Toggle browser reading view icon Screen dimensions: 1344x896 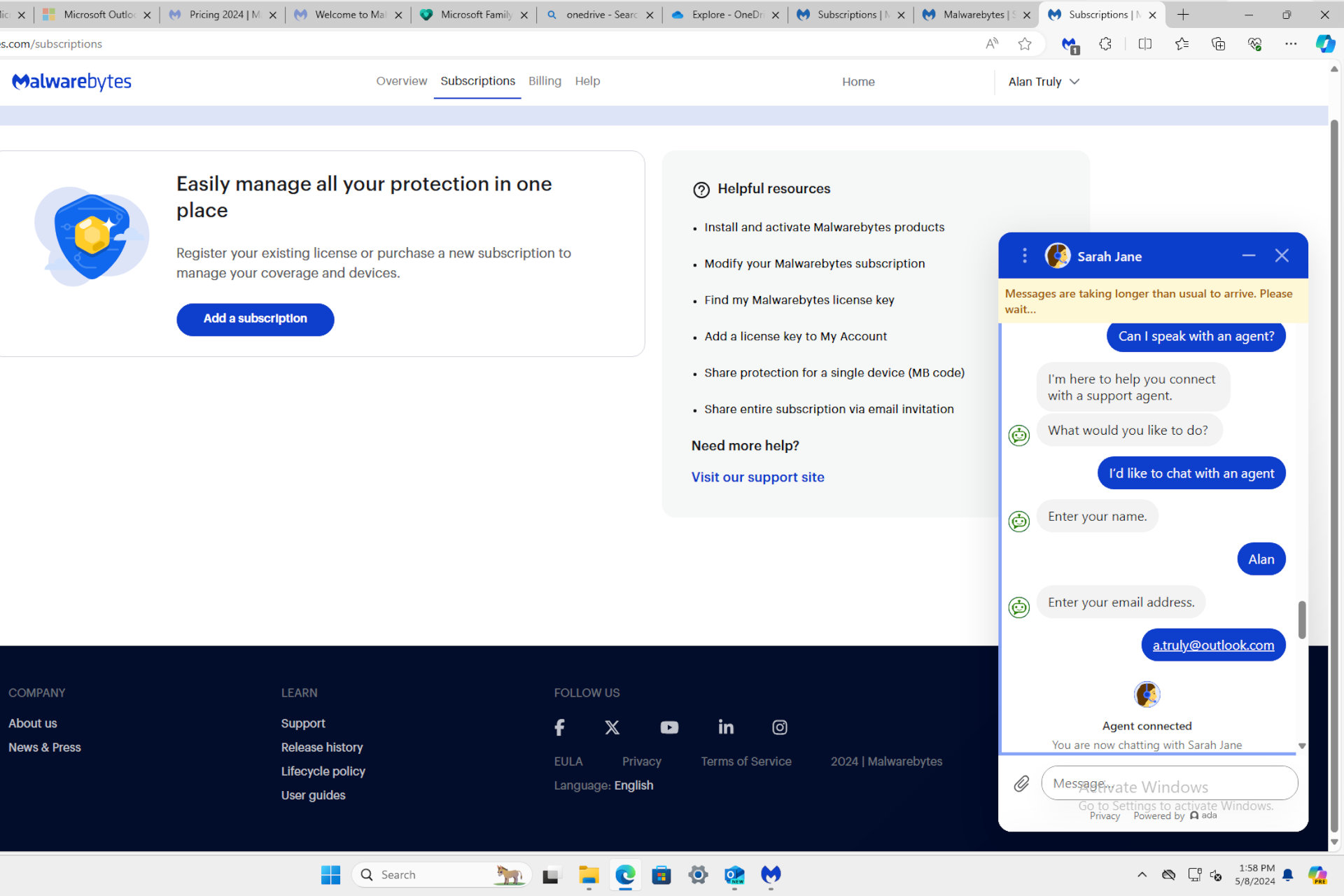1144,44
